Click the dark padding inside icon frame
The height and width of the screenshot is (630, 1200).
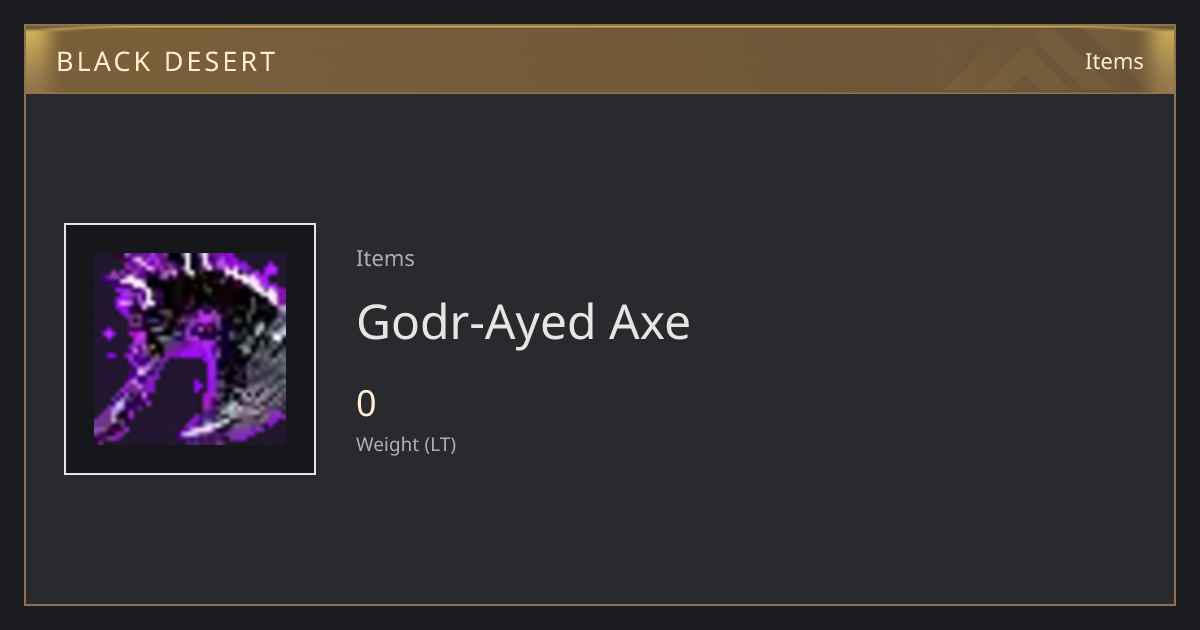click(x=80, y=349)
